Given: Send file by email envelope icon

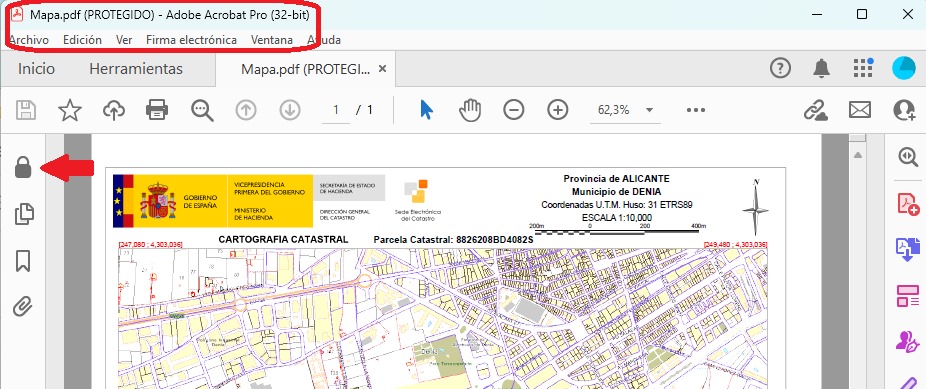Looking at the screenshot, I should click(x=860, y=110).
